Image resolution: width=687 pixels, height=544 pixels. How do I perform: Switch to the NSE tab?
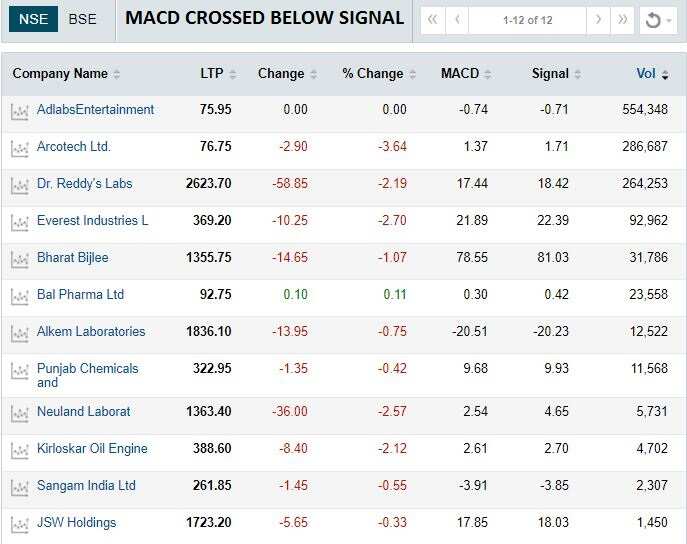tap(33, 19)
